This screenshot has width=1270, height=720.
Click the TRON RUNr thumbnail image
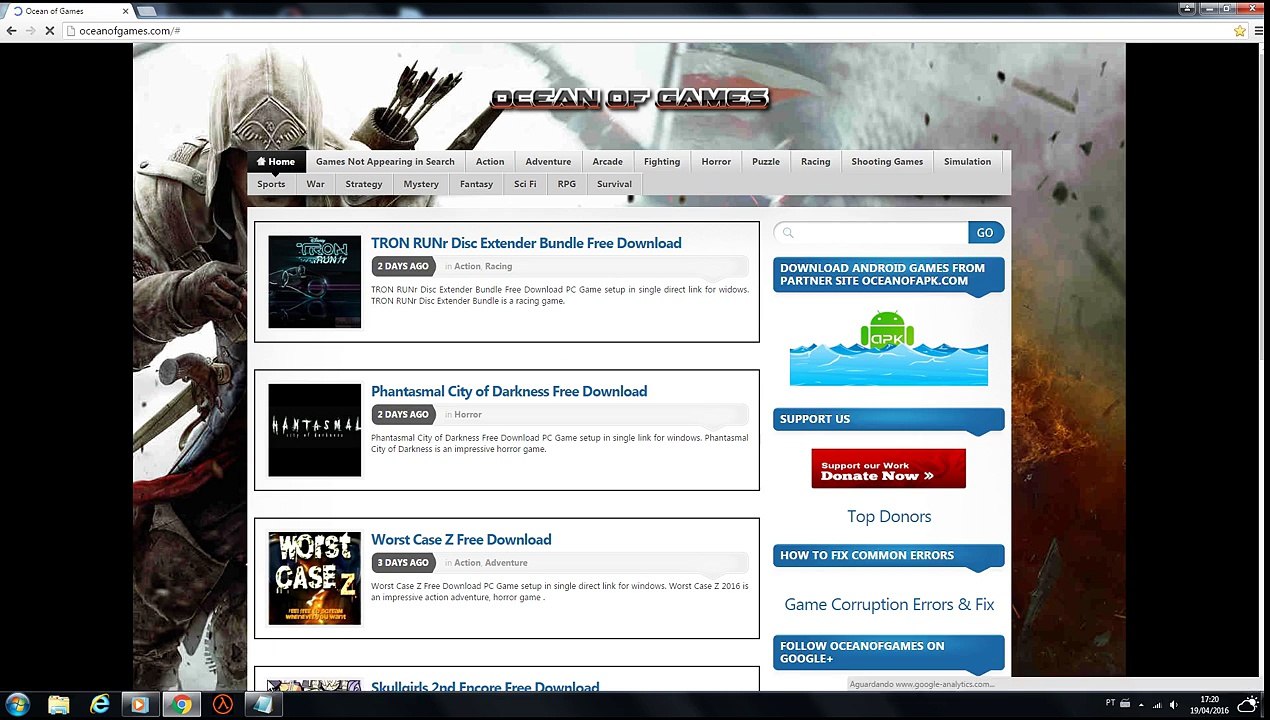tap(314, 282)
